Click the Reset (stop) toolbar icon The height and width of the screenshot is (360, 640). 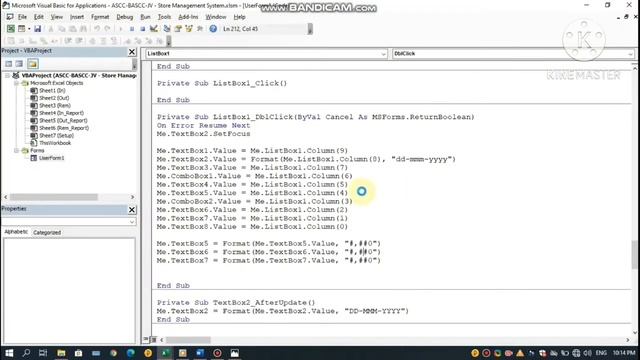[142, 29]
